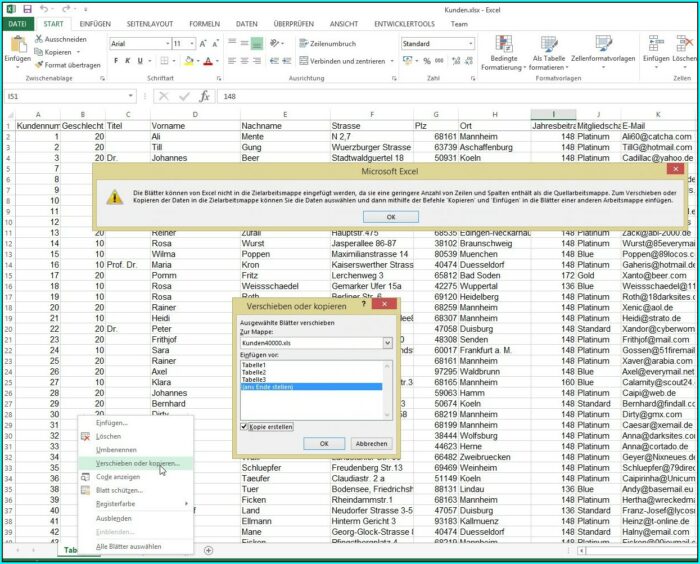Open number format Standard dropdown
The height and width of the screenshot is (564, 700).
click(x=471, y=44)
